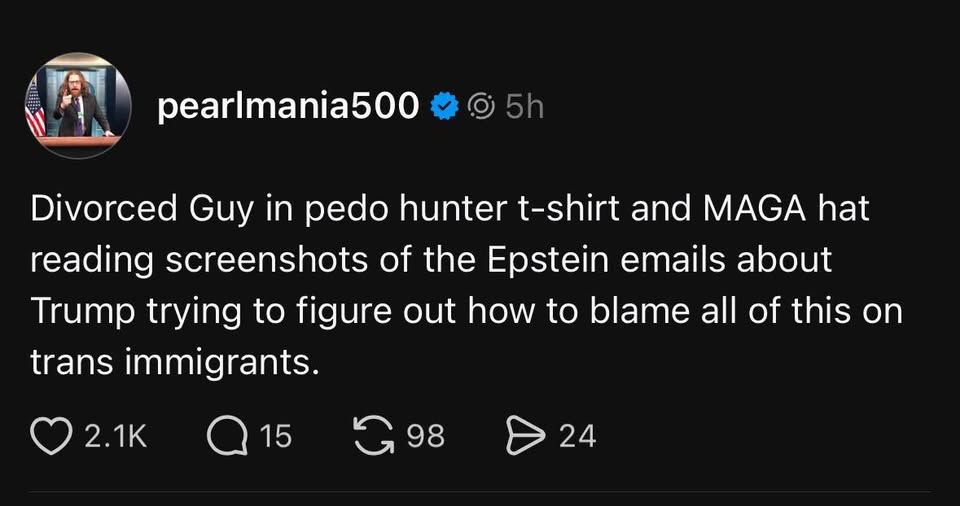Screen dimensions: 960x506
Task: Click the fediverse icon next to timestamp
Action: click(x=481, y=105)
